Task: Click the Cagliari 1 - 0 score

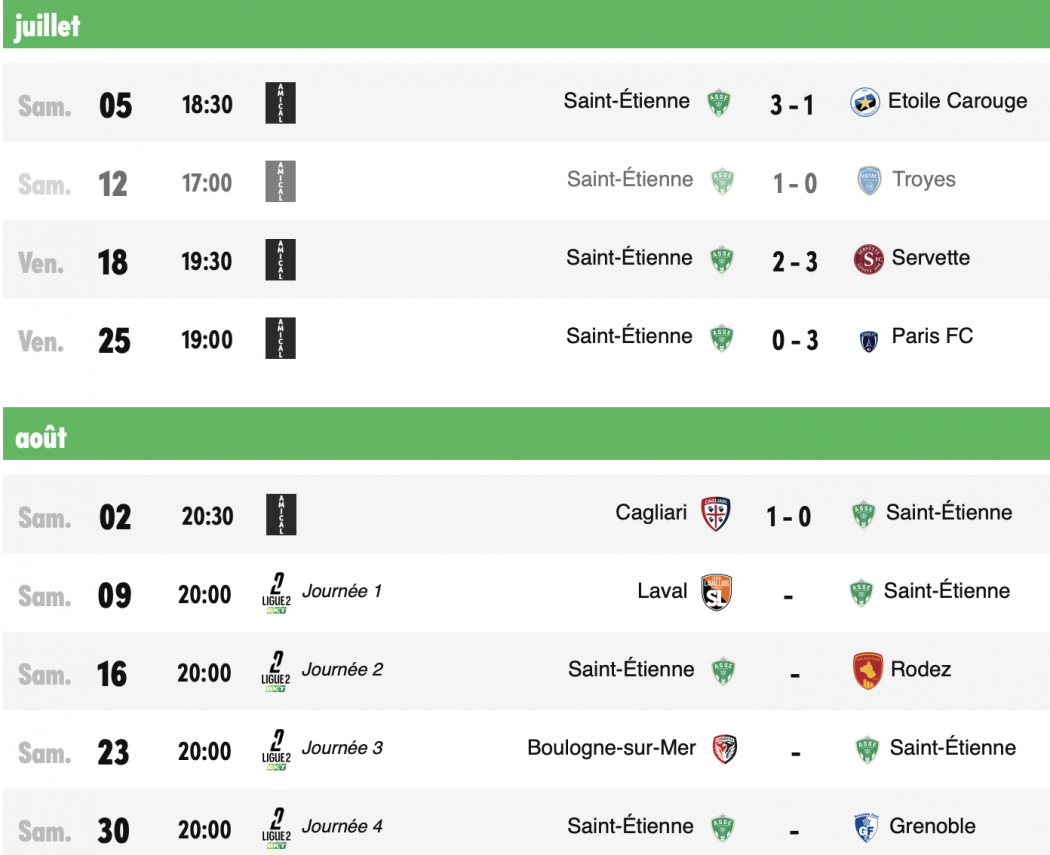Action: (x=789, y=516)
